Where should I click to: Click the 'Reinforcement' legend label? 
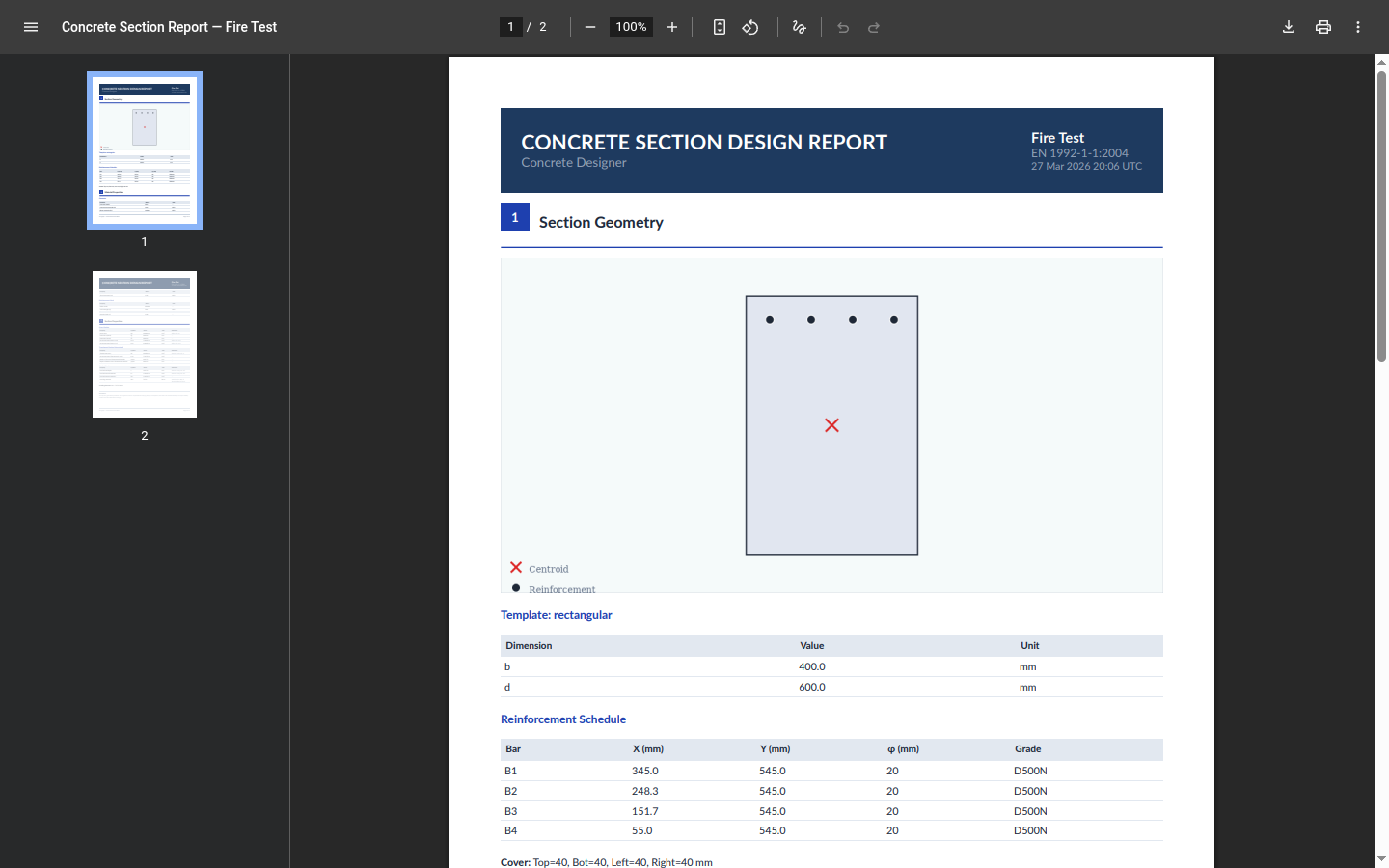(x=562, y=589)
